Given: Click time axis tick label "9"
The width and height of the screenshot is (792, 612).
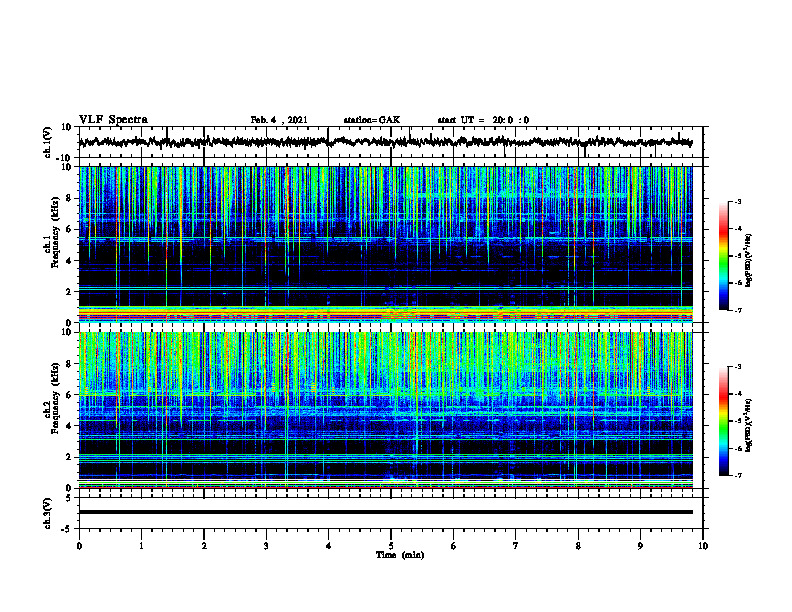Looking at the screenshot, I should tap(640, 546).
